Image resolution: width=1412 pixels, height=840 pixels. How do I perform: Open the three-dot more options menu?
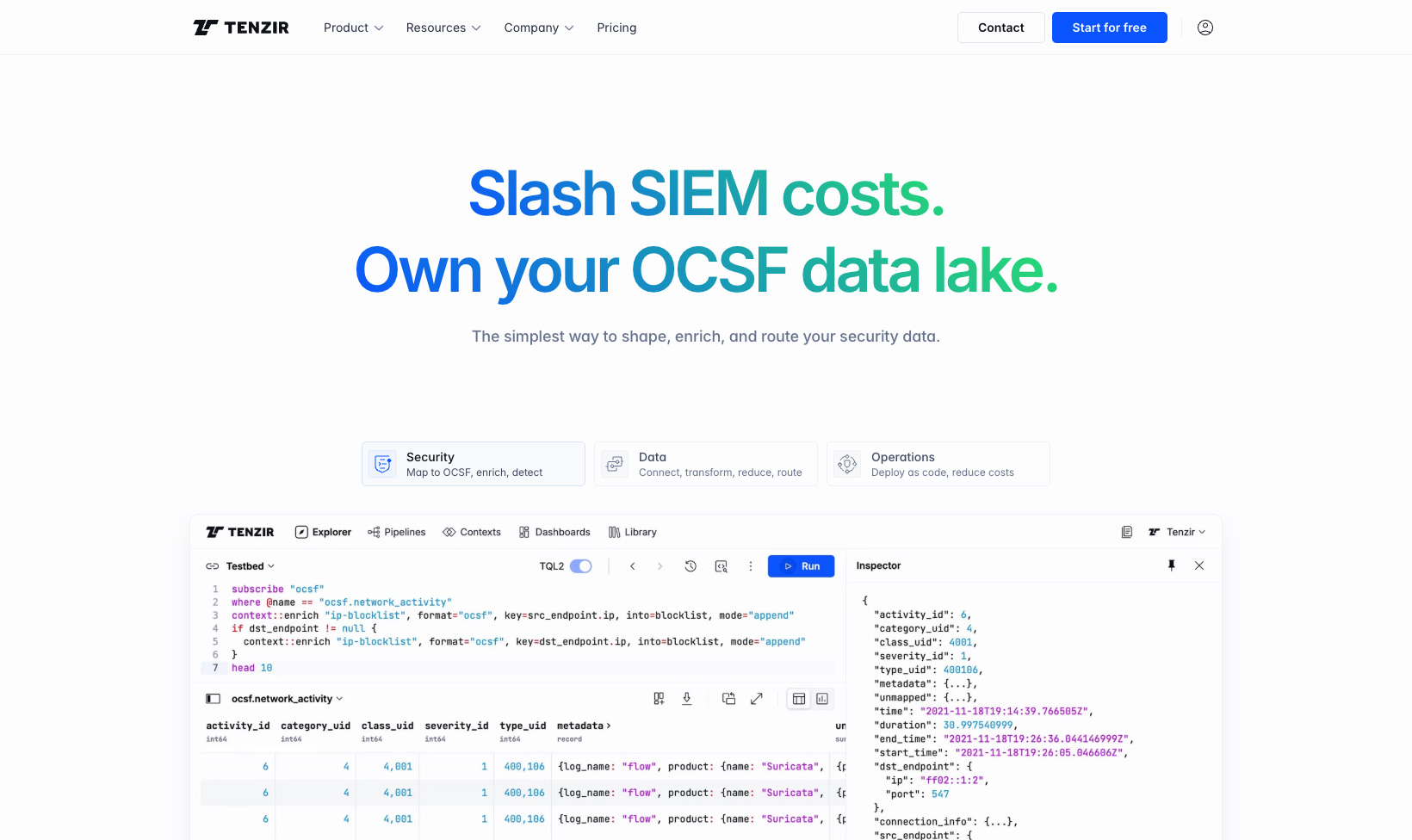click(x=751, y=566)
